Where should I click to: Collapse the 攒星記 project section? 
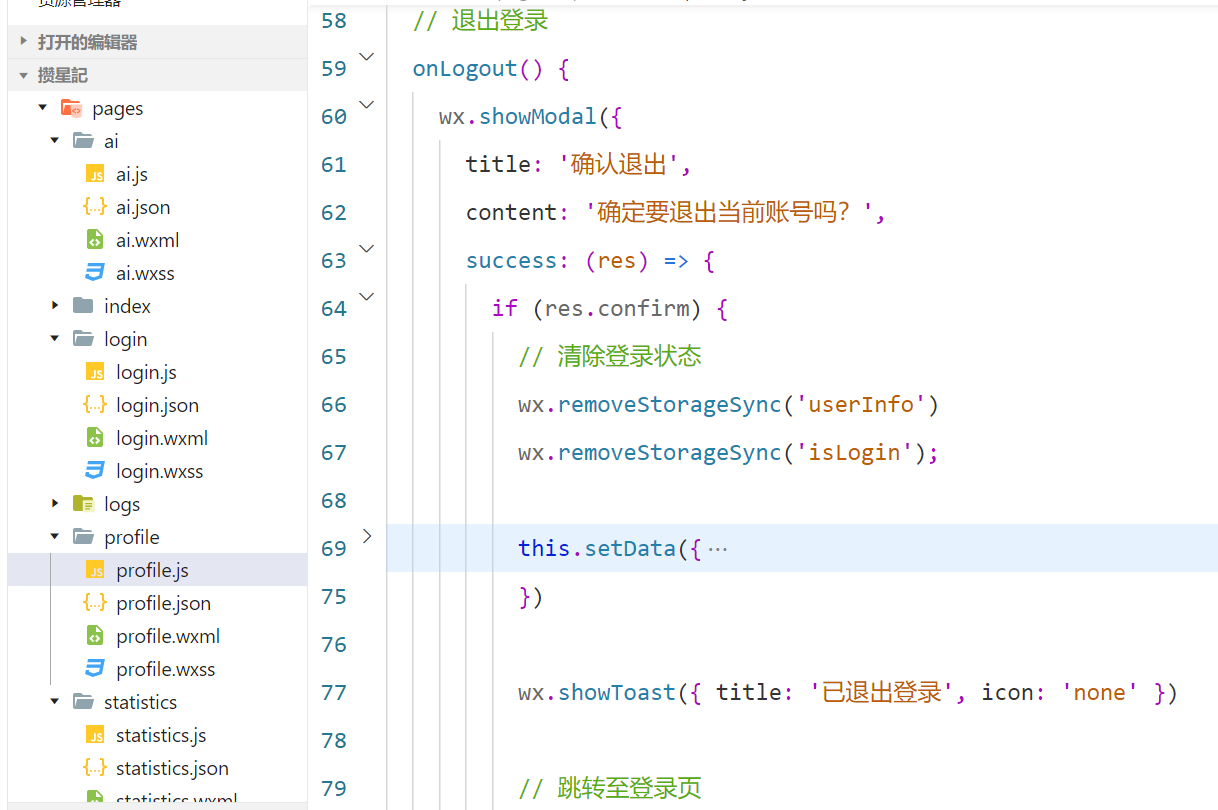[23, 75]
